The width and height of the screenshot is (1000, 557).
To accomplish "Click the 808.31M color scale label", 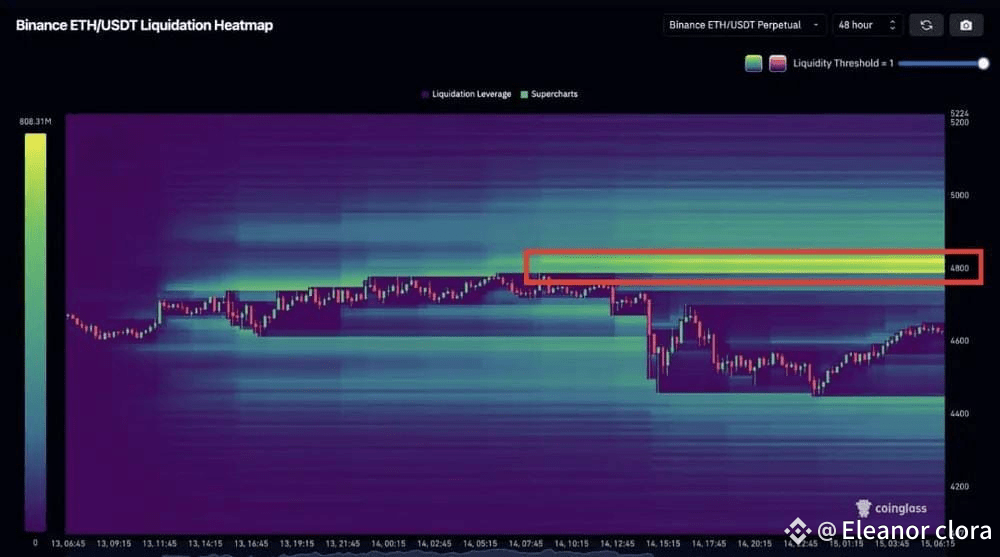I will 35,121.
